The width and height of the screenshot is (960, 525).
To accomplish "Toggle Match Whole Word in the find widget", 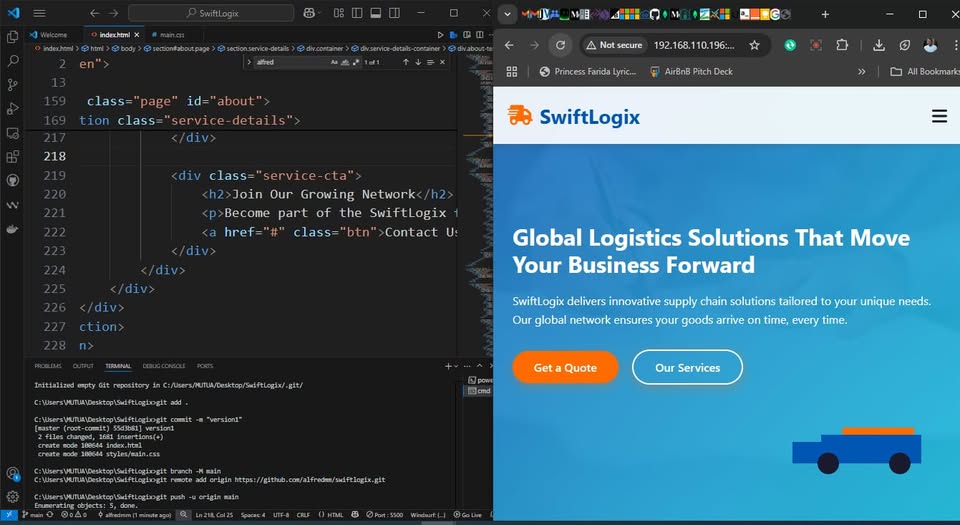I will tap(345, 62).
